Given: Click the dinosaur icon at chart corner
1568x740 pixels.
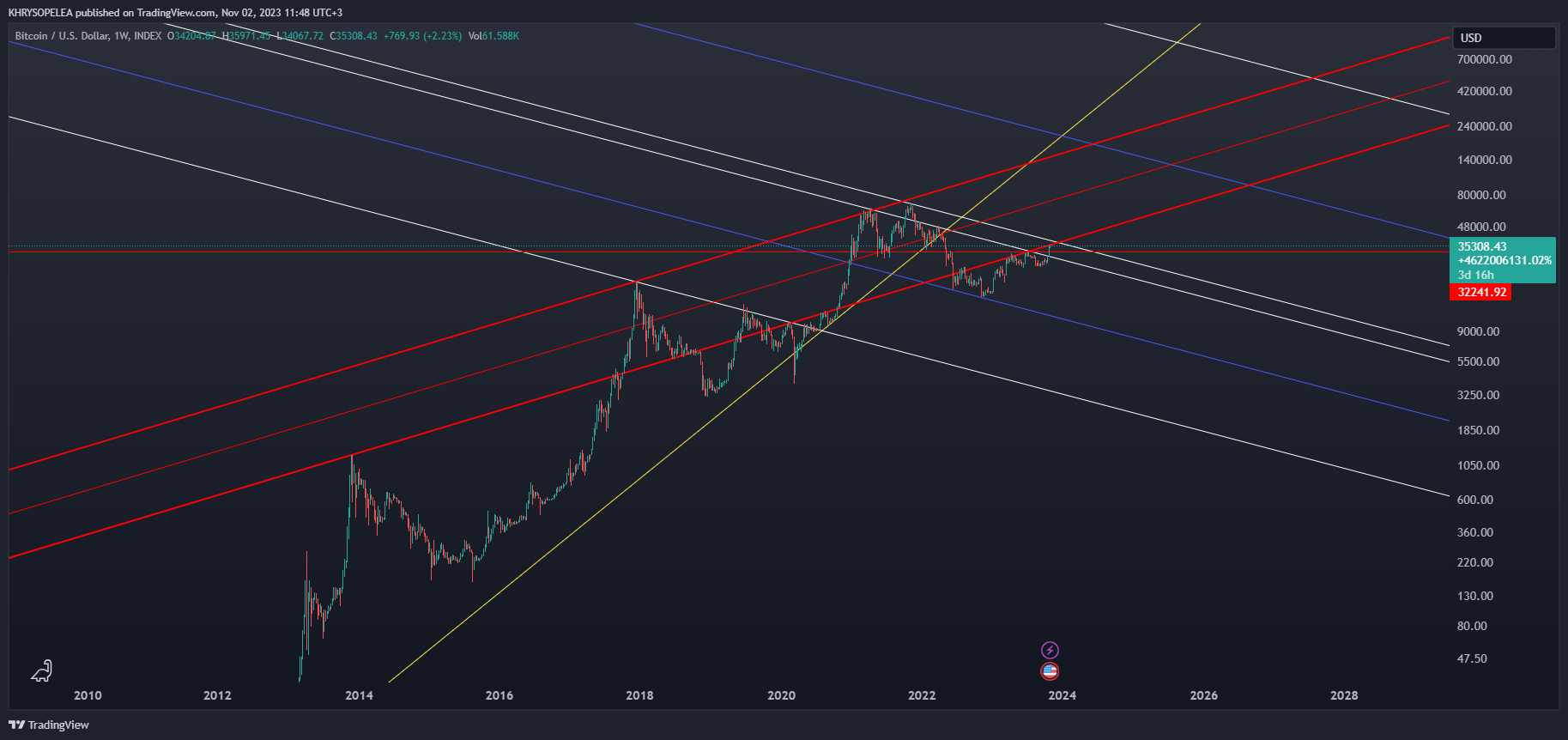Looking at the screenshot, I should click(x=41, y=671).
